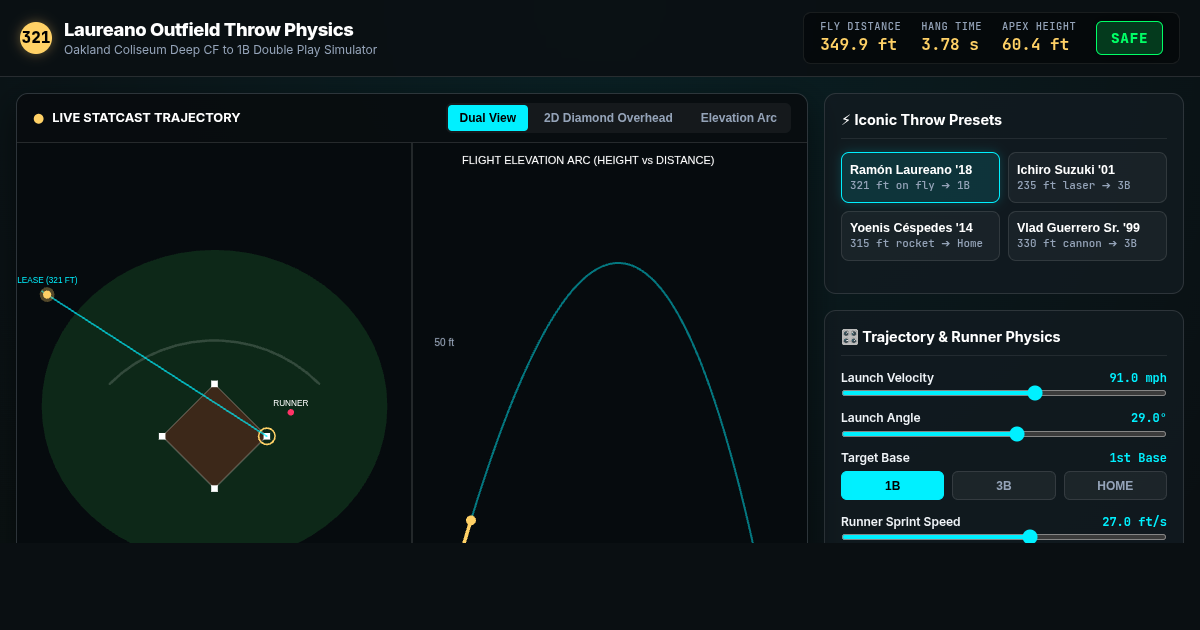Viewport: 1200px width, 630px height.
Task: Click the 27.0 ft/s sprint speed value
Action: point(1134,522)
